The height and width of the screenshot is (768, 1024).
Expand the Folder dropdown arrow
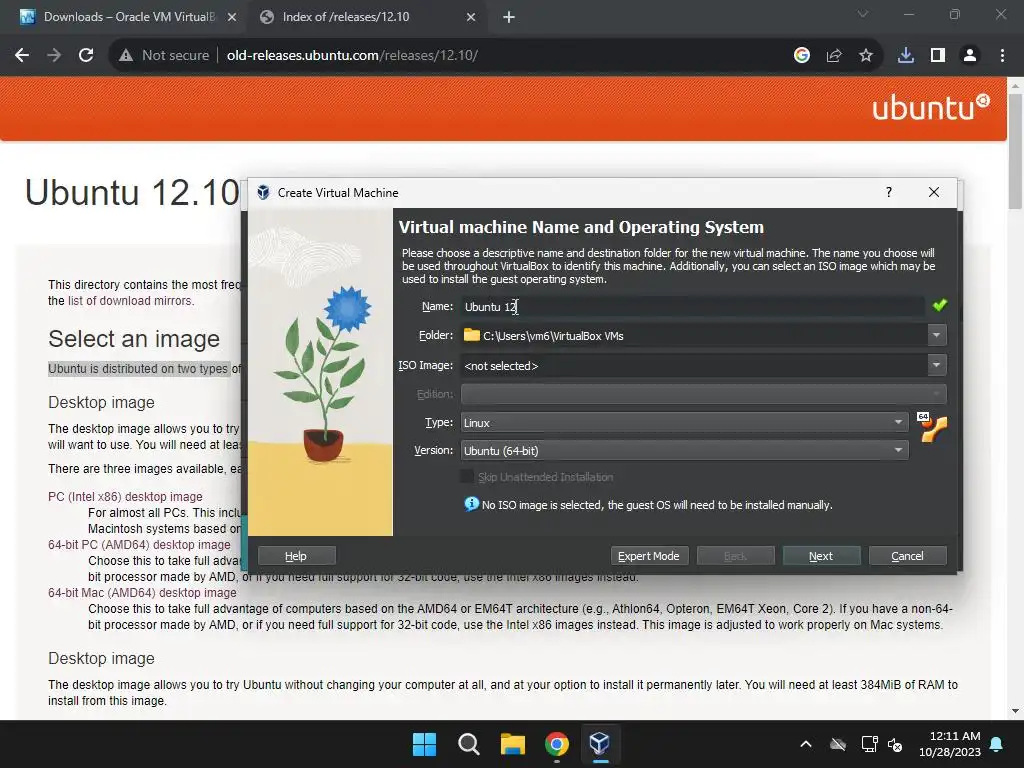[x=936, y=335]
